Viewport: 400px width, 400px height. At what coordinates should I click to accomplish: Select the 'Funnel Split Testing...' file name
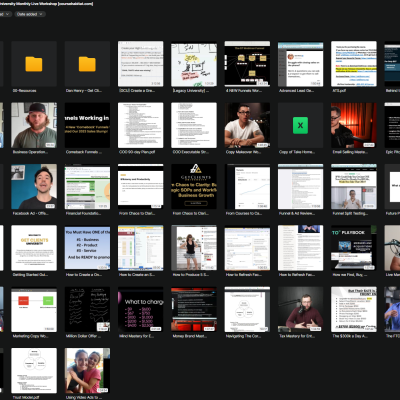coord(350,213)
